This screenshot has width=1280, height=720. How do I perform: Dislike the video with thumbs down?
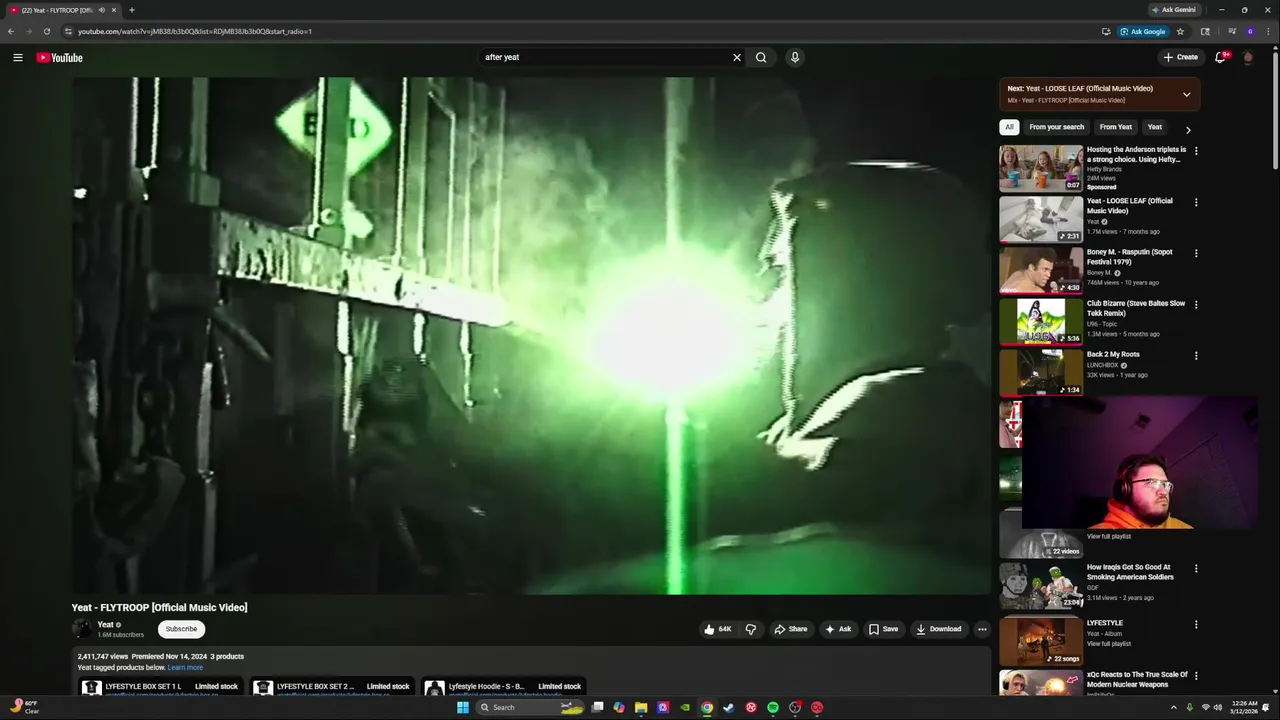pos(751,629)
